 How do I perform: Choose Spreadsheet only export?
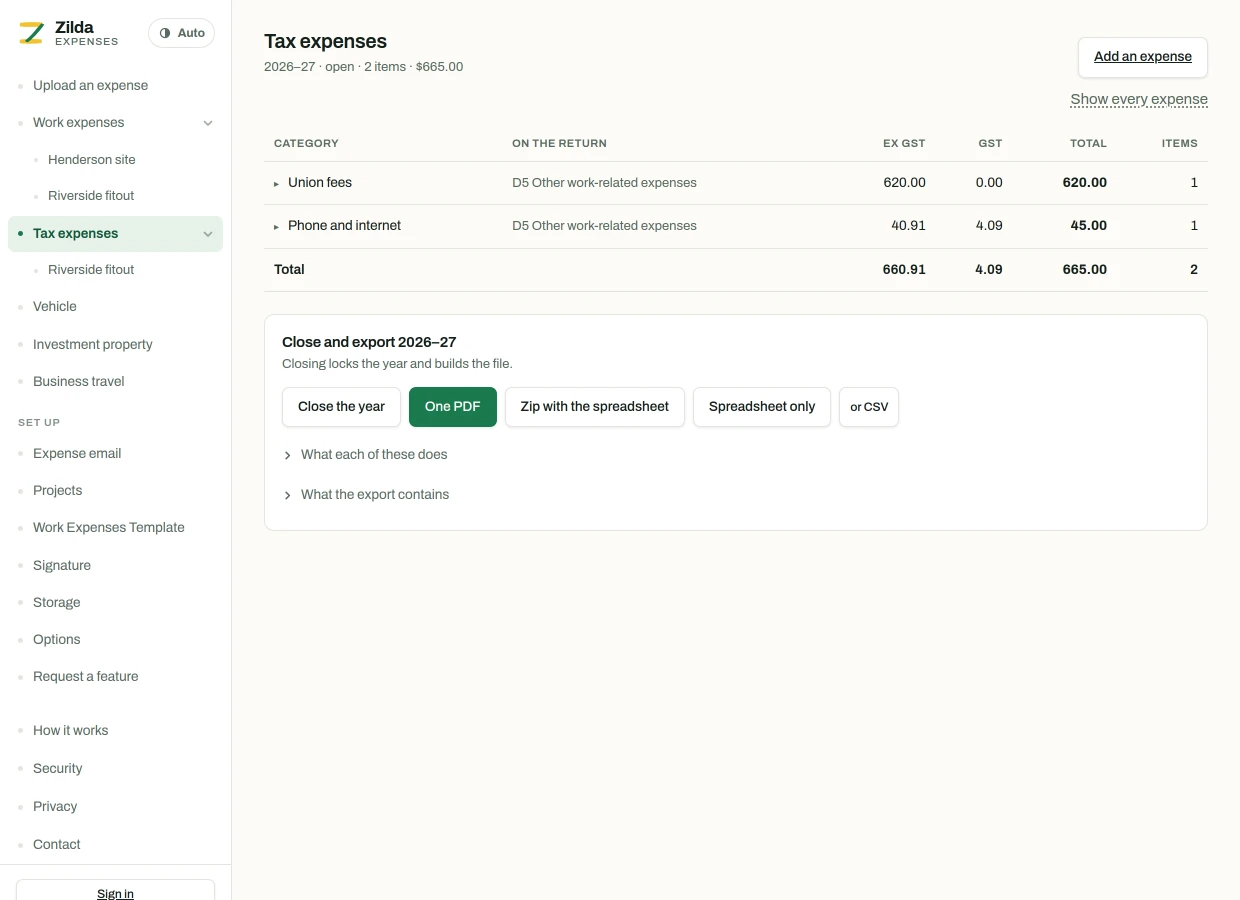pyautogui.click(x=762, y=407)
